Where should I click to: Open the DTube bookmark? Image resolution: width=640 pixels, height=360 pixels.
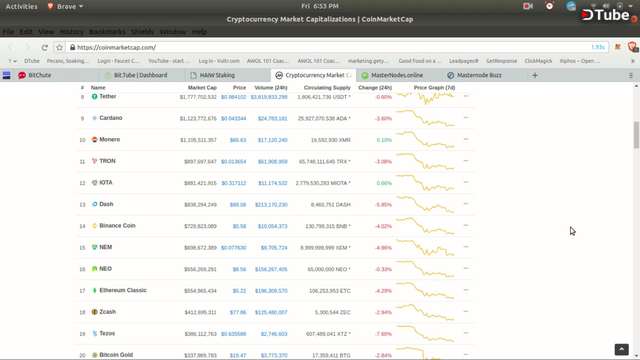32,61
